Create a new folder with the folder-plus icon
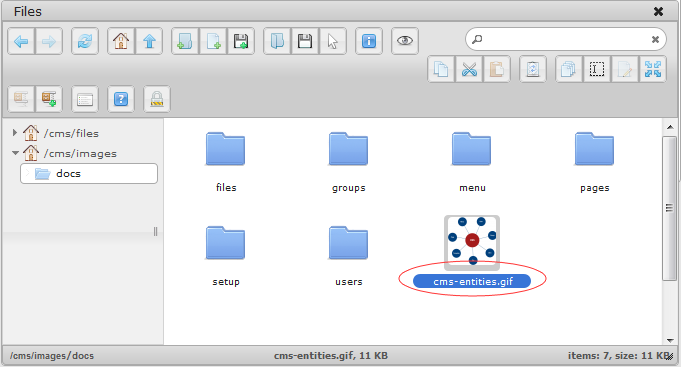Viewport: 681px width, 367px height. point(185,41)
